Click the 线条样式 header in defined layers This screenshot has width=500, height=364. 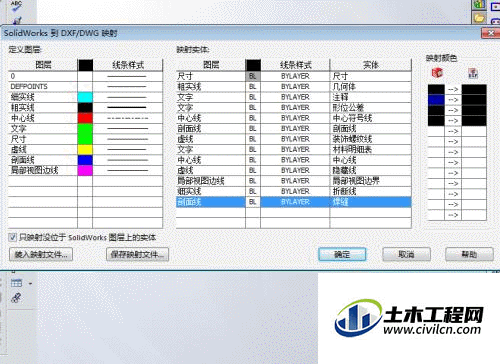pyautogui.click(x=128, y=65)
